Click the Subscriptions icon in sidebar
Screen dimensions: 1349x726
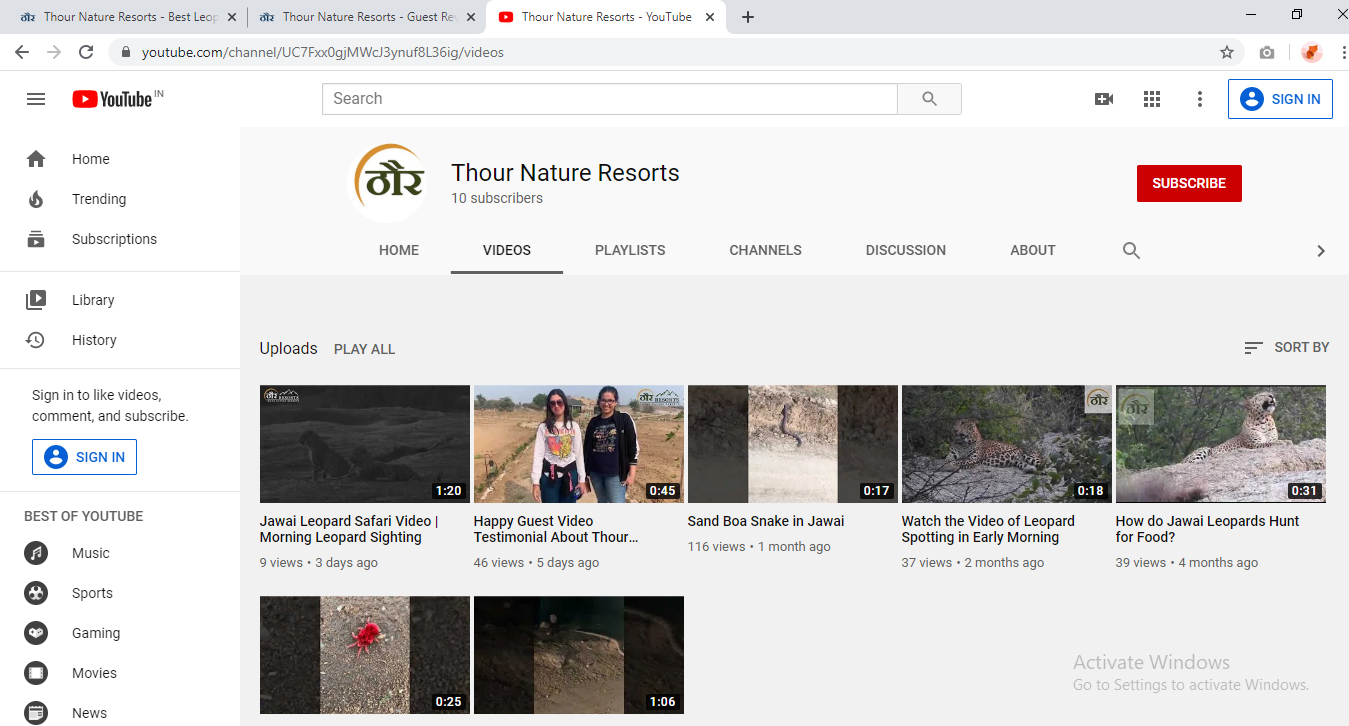point(36,239)
